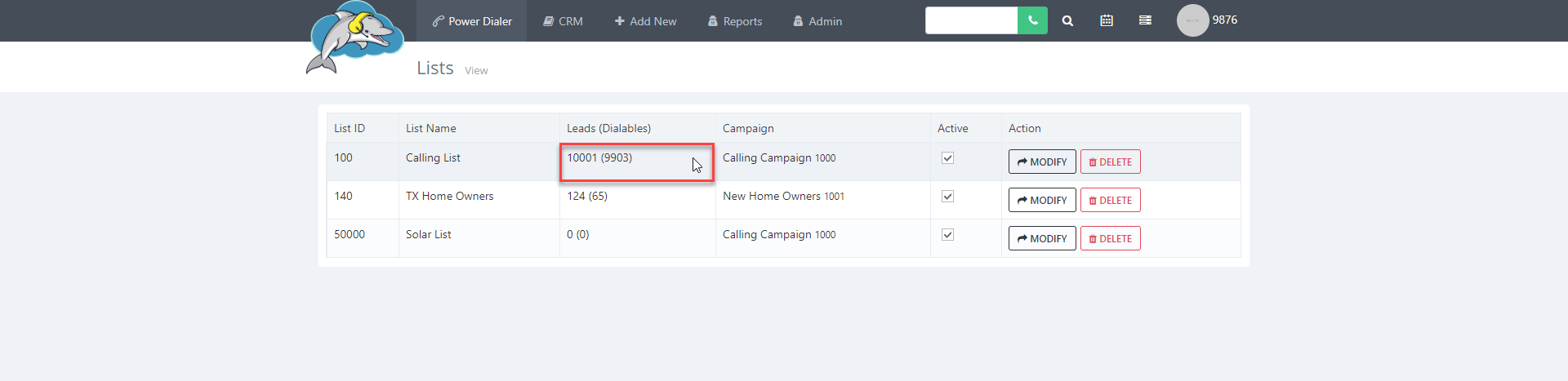This screenshot has height=381, width=1568.
Task: Click the View subtitle text
Action: pos(476,71)
